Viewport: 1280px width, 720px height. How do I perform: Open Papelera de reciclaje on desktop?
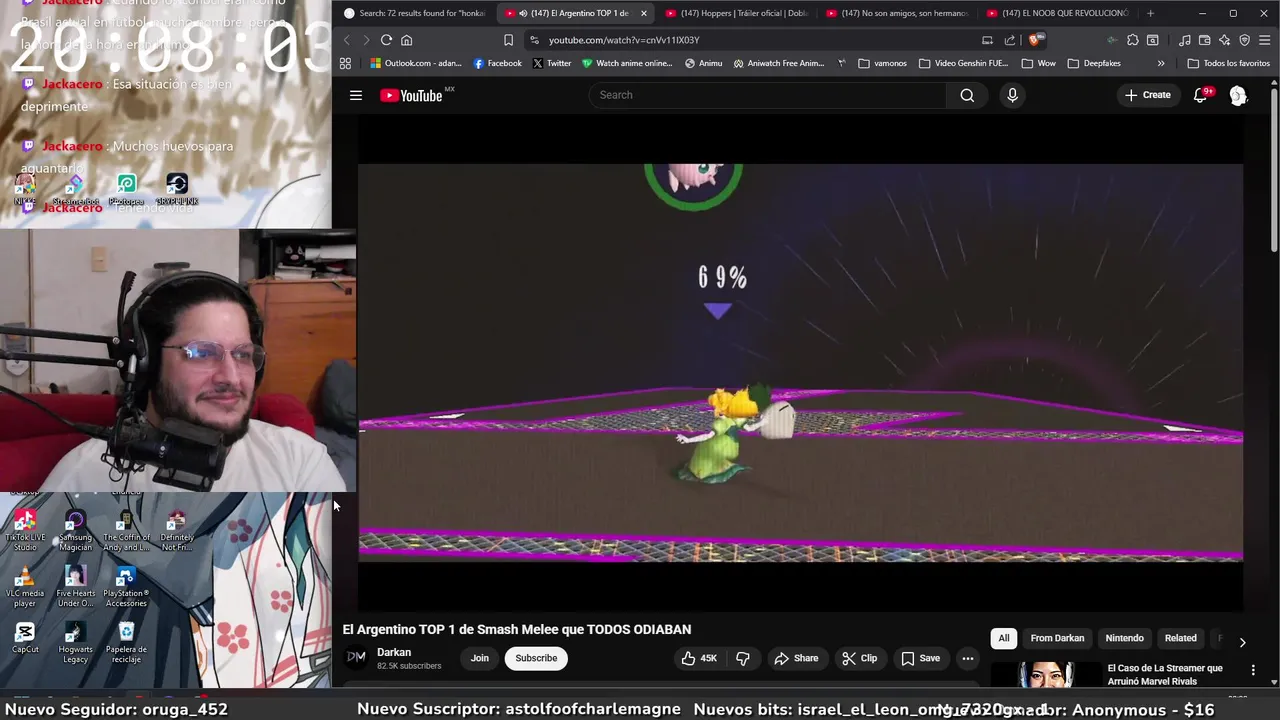(126, 642)
